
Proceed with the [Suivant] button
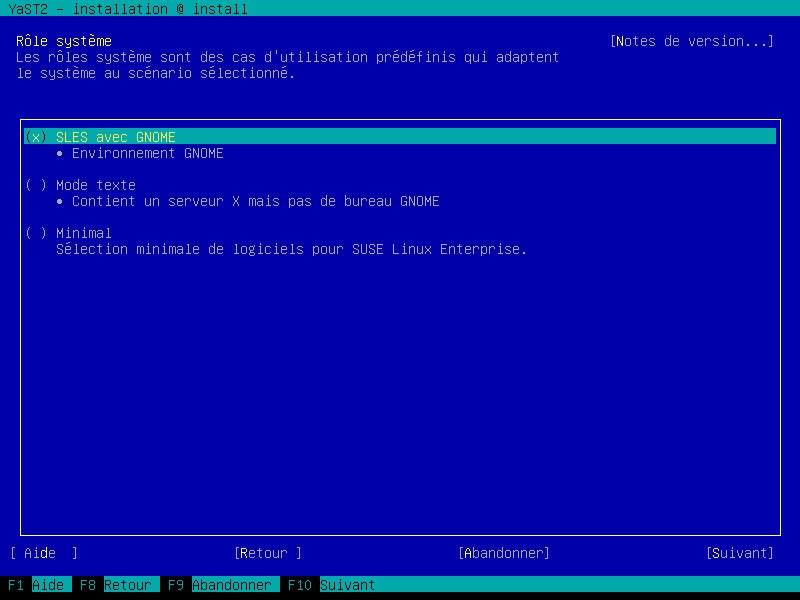pyautogui.click(x=739, y=553)
